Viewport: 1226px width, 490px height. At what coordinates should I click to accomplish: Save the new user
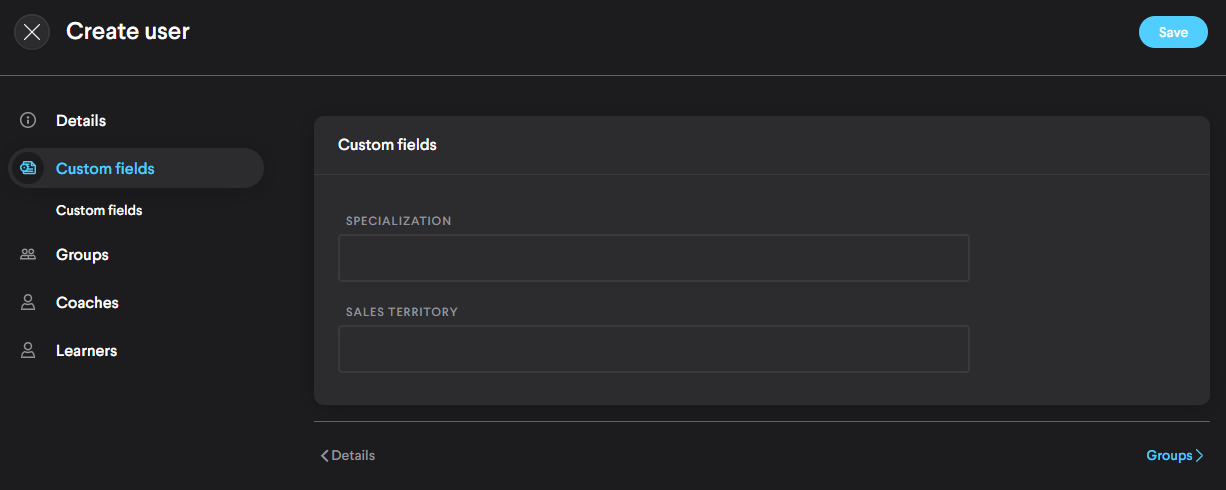tap(1173, 32)
